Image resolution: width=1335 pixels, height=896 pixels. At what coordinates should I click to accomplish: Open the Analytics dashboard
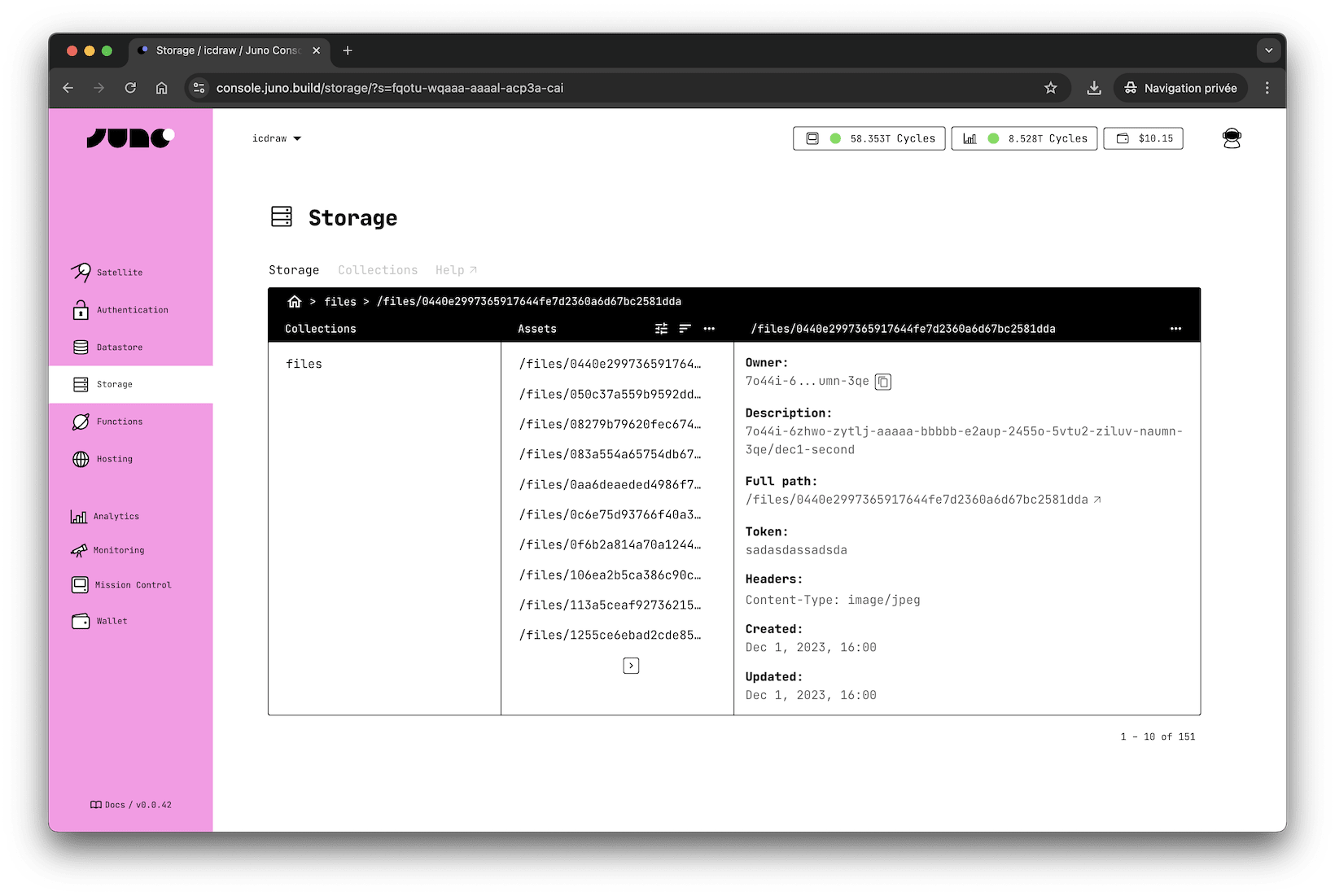coord(116,516)
